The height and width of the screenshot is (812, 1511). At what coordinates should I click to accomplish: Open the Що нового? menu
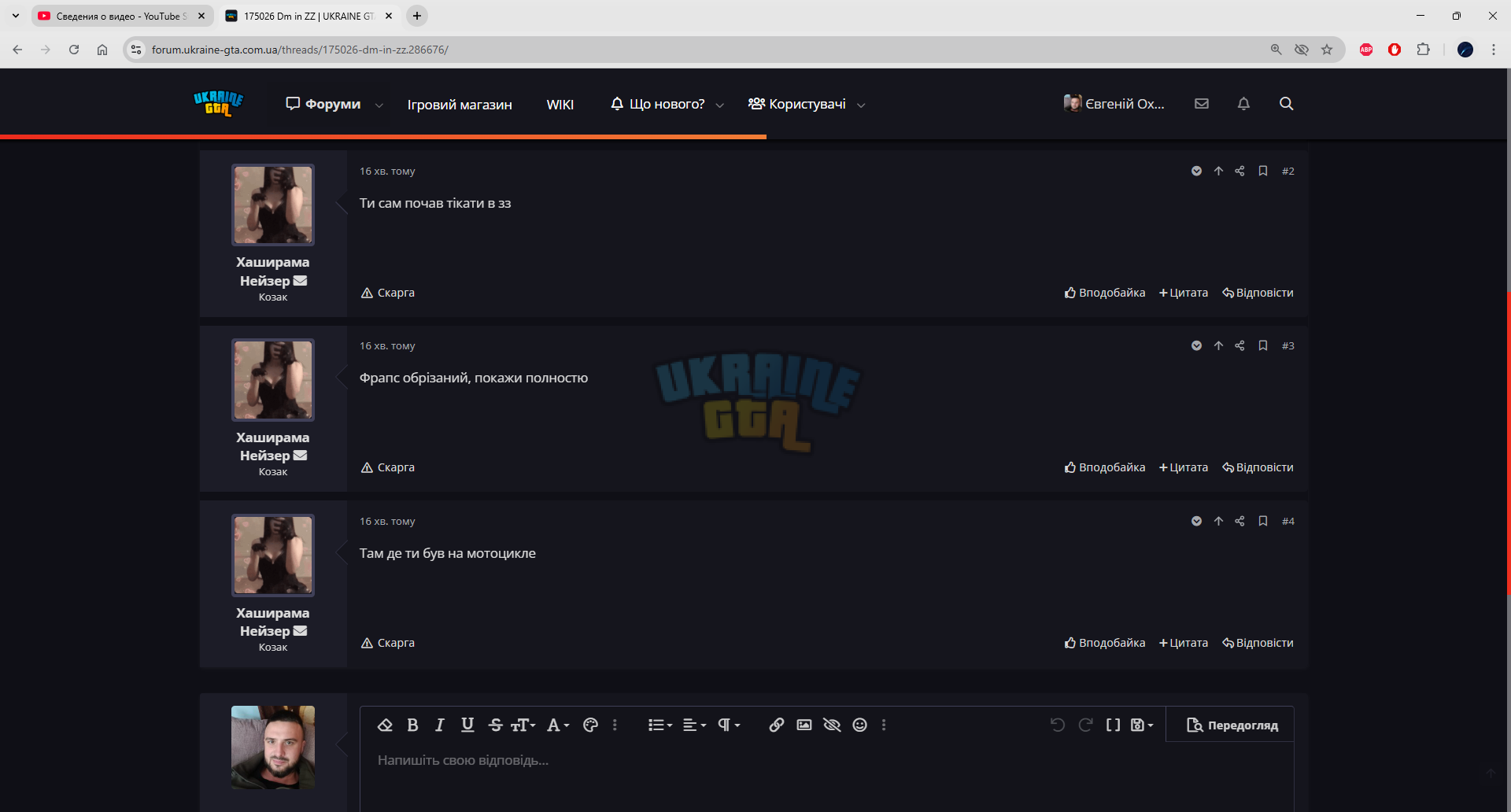(x=658, y=104)
